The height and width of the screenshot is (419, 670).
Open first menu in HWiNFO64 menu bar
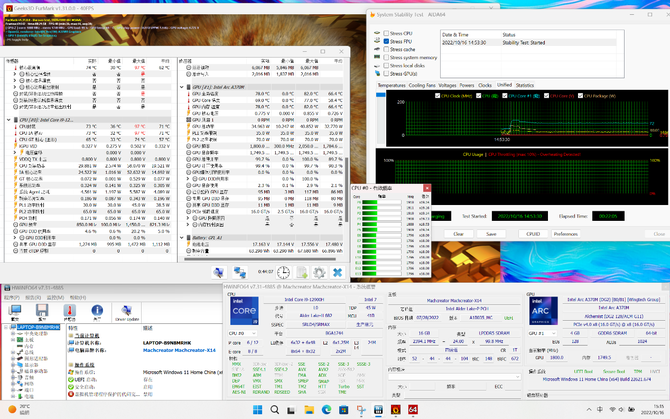[x=12, y=297]
